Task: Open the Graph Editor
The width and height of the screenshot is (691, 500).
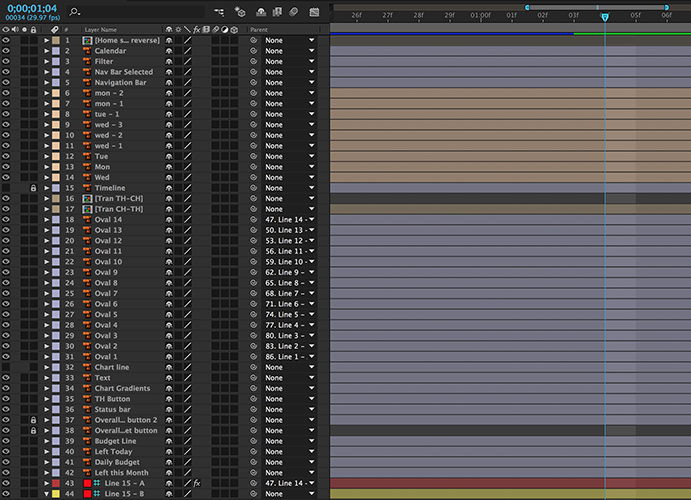Action: coord(314,12)
